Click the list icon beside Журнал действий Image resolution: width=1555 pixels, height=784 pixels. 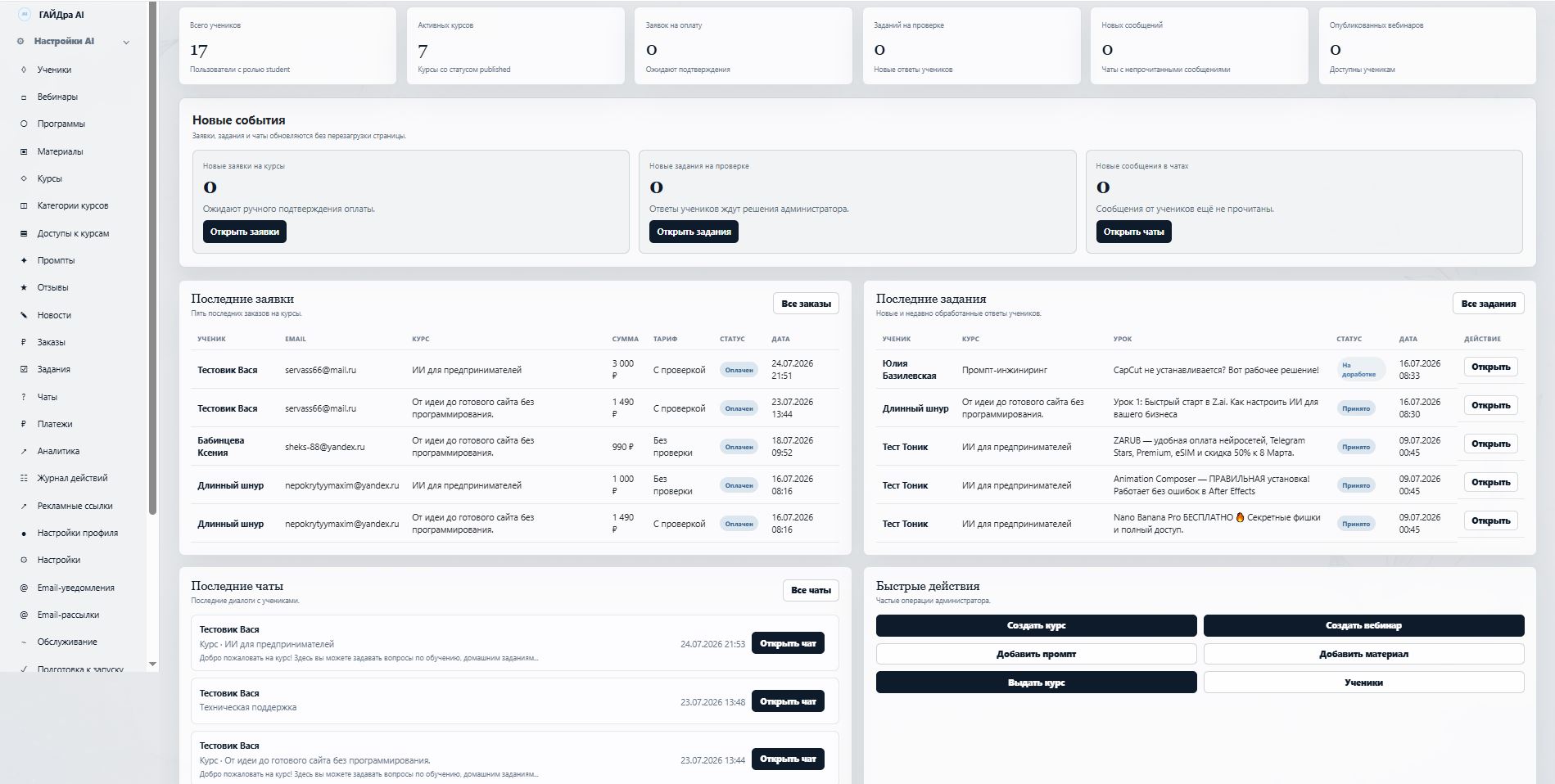[x=24, y=478]
